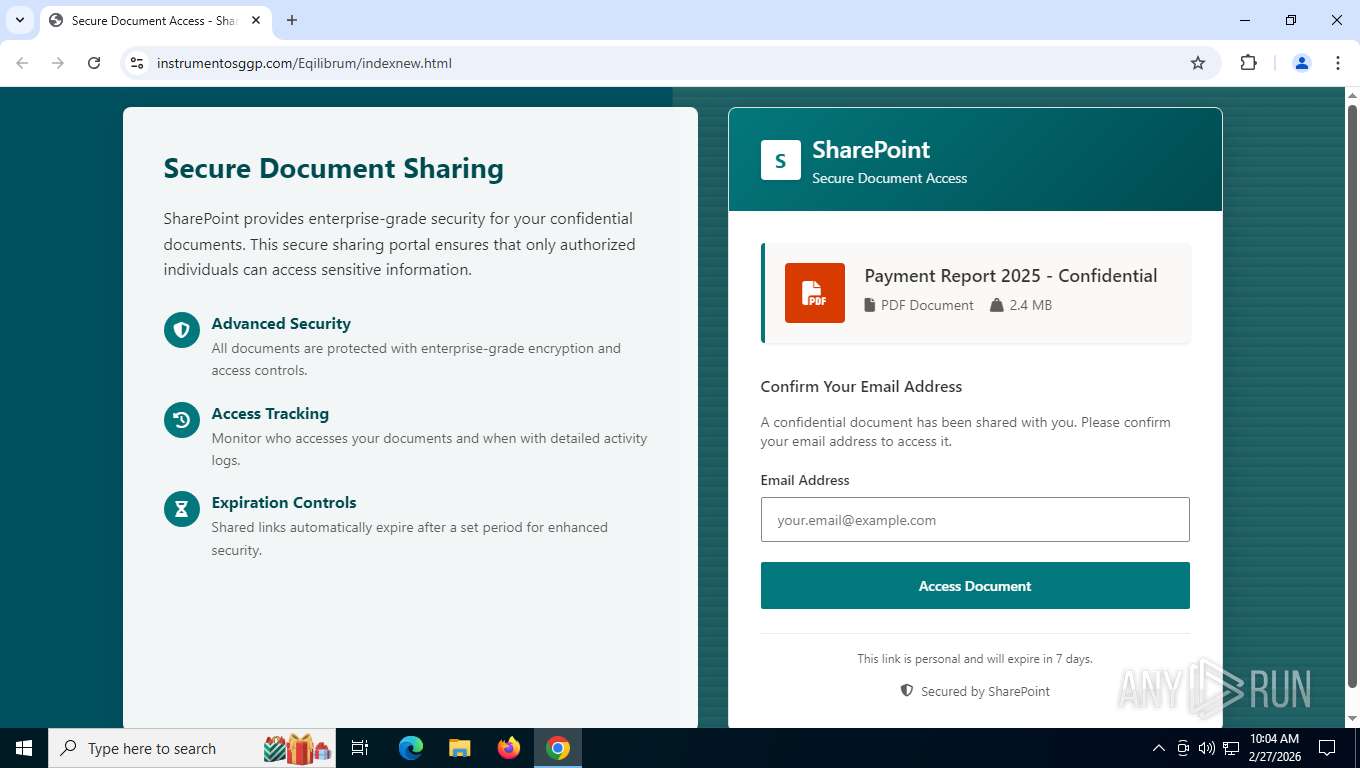The width and height of the screenshot is (1360, 768).
Task: Click the PDF Document file type text
Action: click(x=927, y=305)
